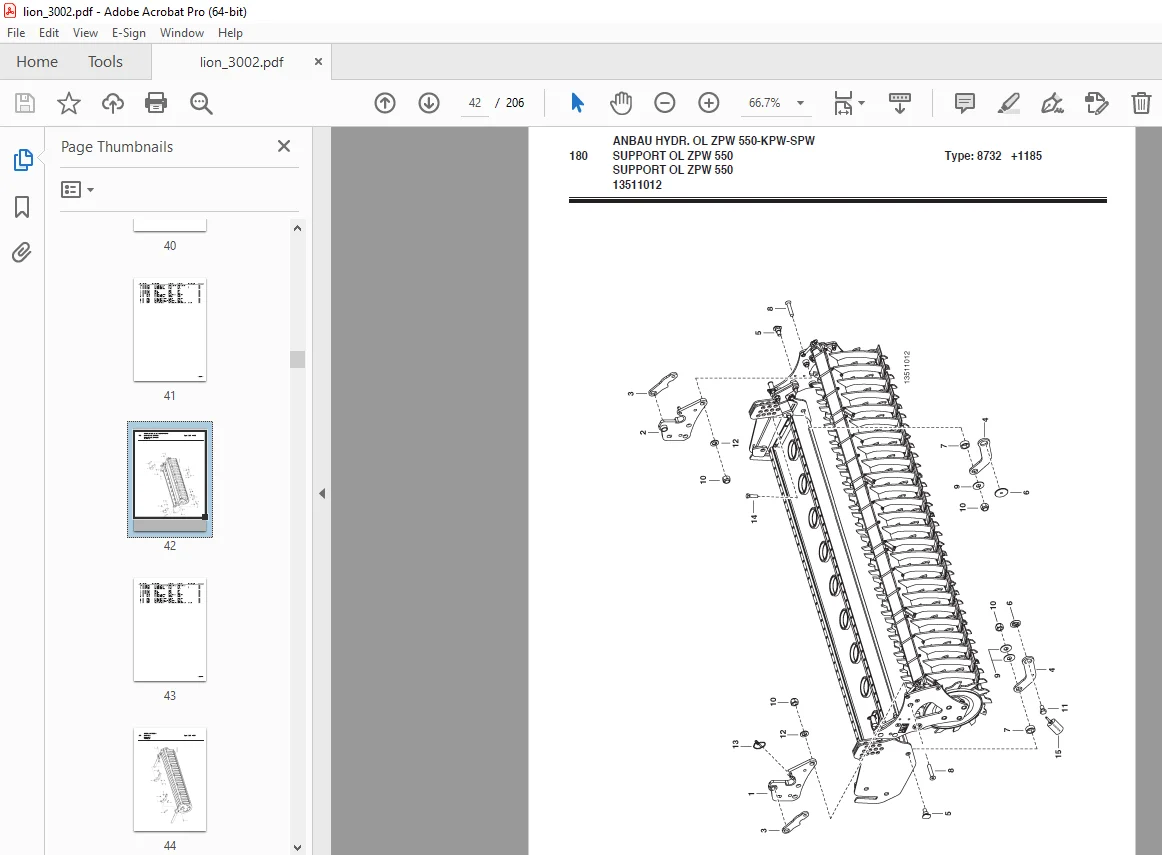Image resolution: width=1162 pixels, height=855 pixels.
Task: Add a comment sticky note
Action: click(965, 103)
